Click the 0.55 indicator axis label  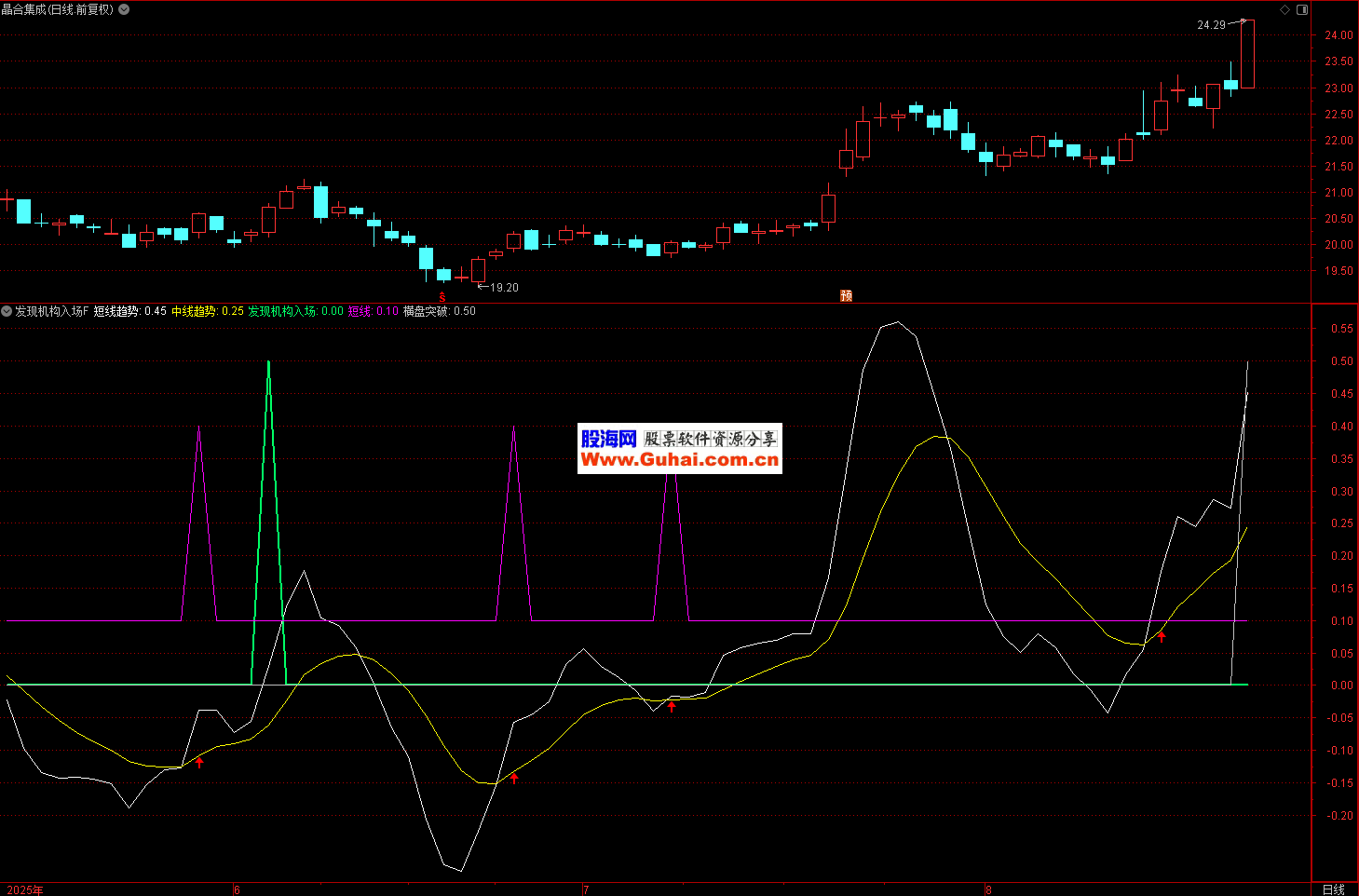pyautogui.click(x=1341, y=329)
